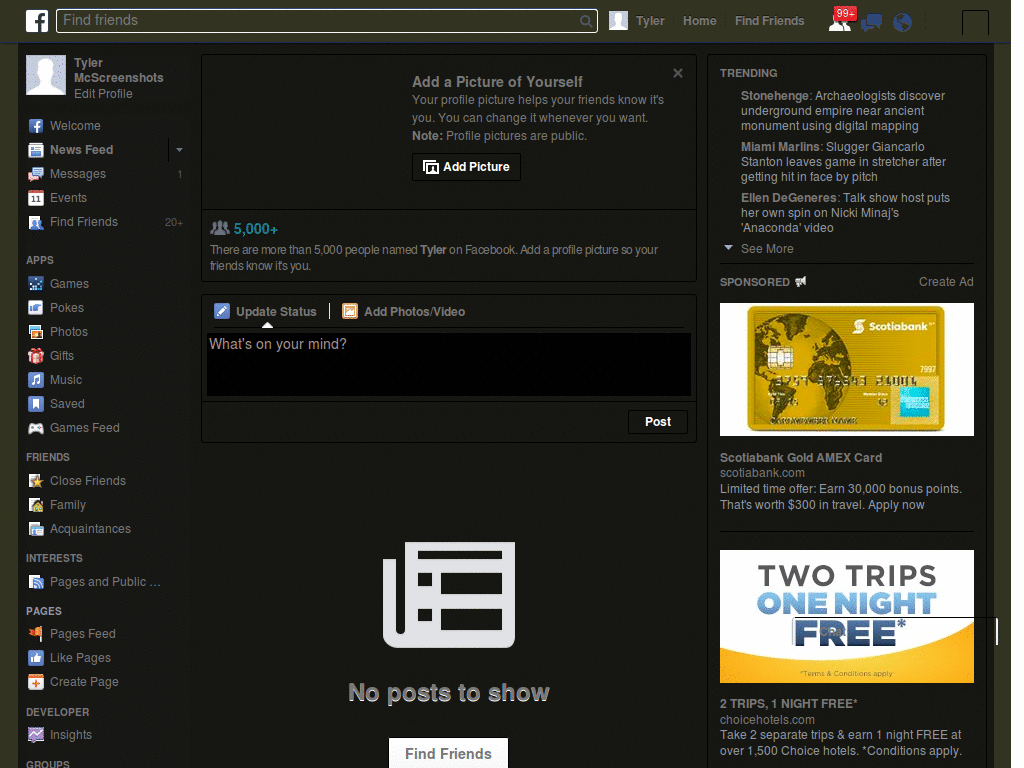Open the notifications globe icon
Viewport: 1024px width, 768px height.
[x=902, y=23]
